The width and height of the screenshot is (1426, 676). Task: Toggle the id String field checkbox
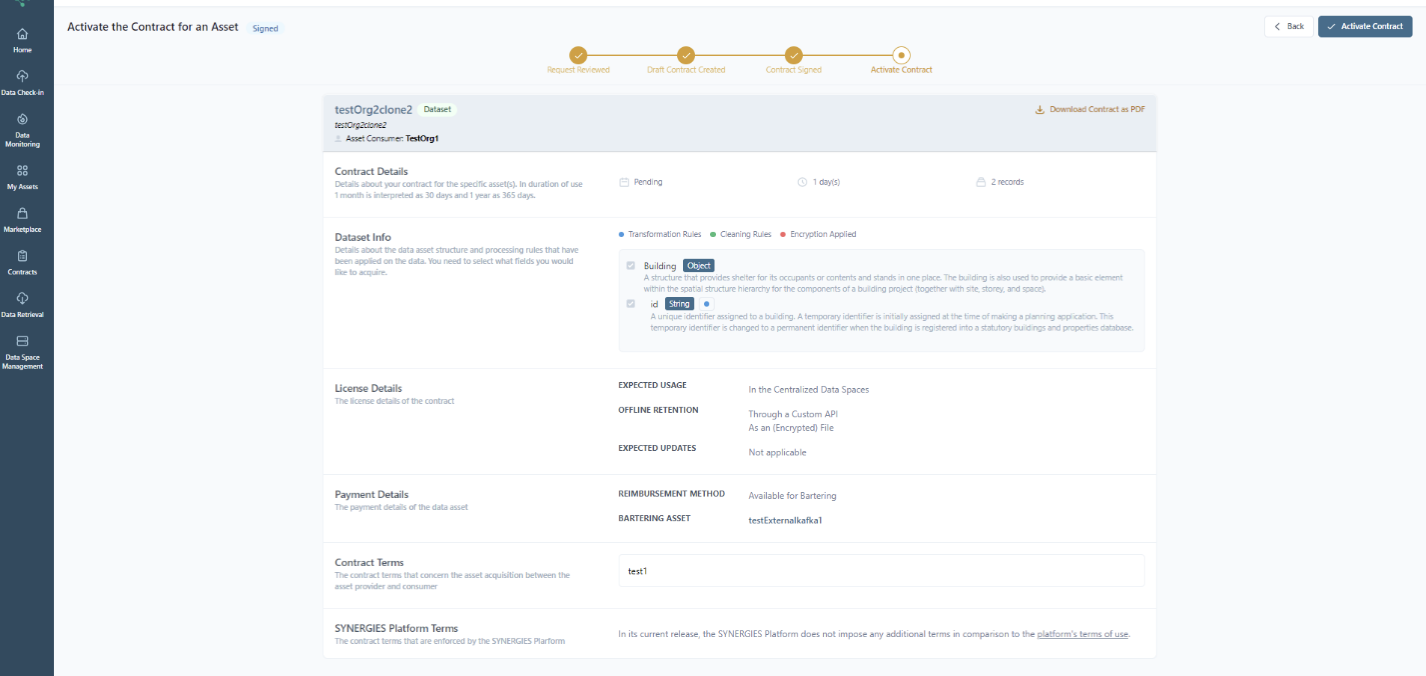(630, 304)
